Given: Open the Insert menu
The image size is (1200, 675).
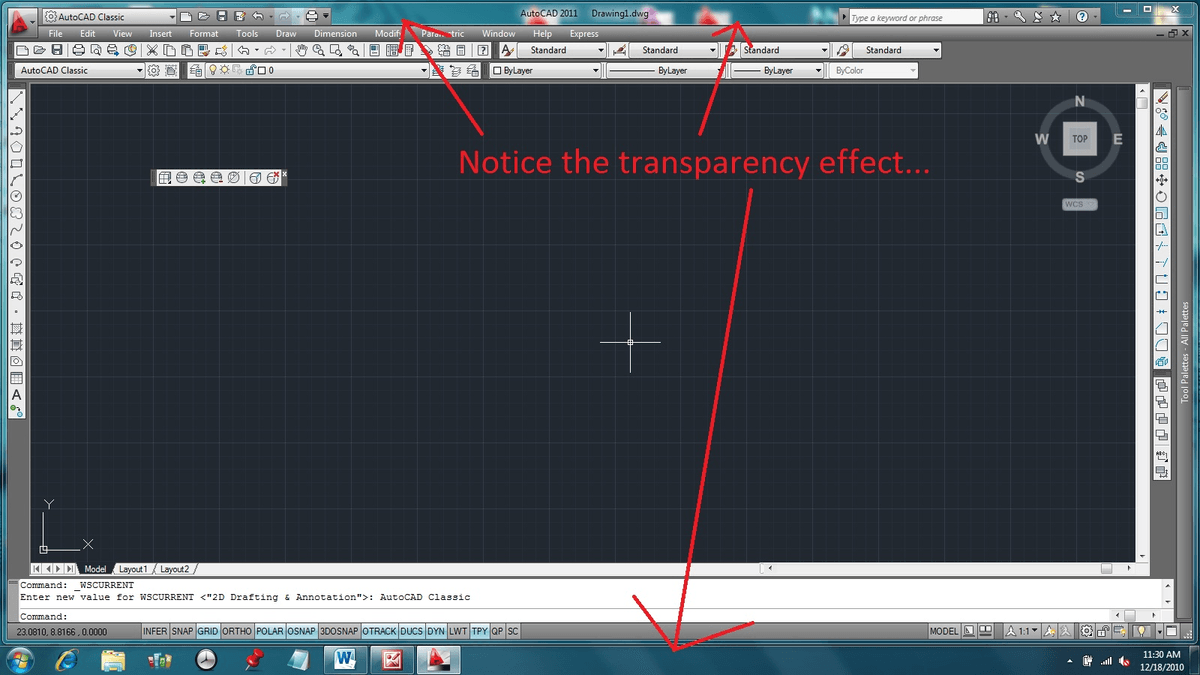Looking at the screenshot, I should pos(160,34).
